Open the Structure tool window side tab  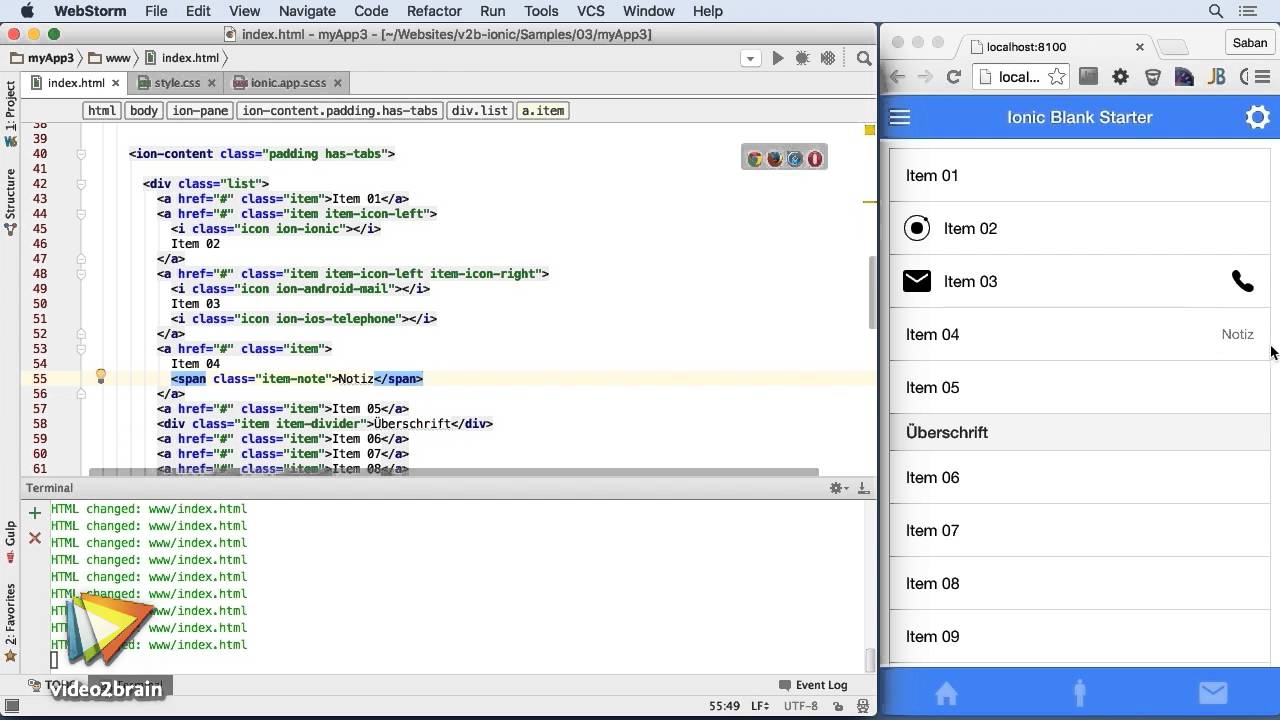pos(11,201)
